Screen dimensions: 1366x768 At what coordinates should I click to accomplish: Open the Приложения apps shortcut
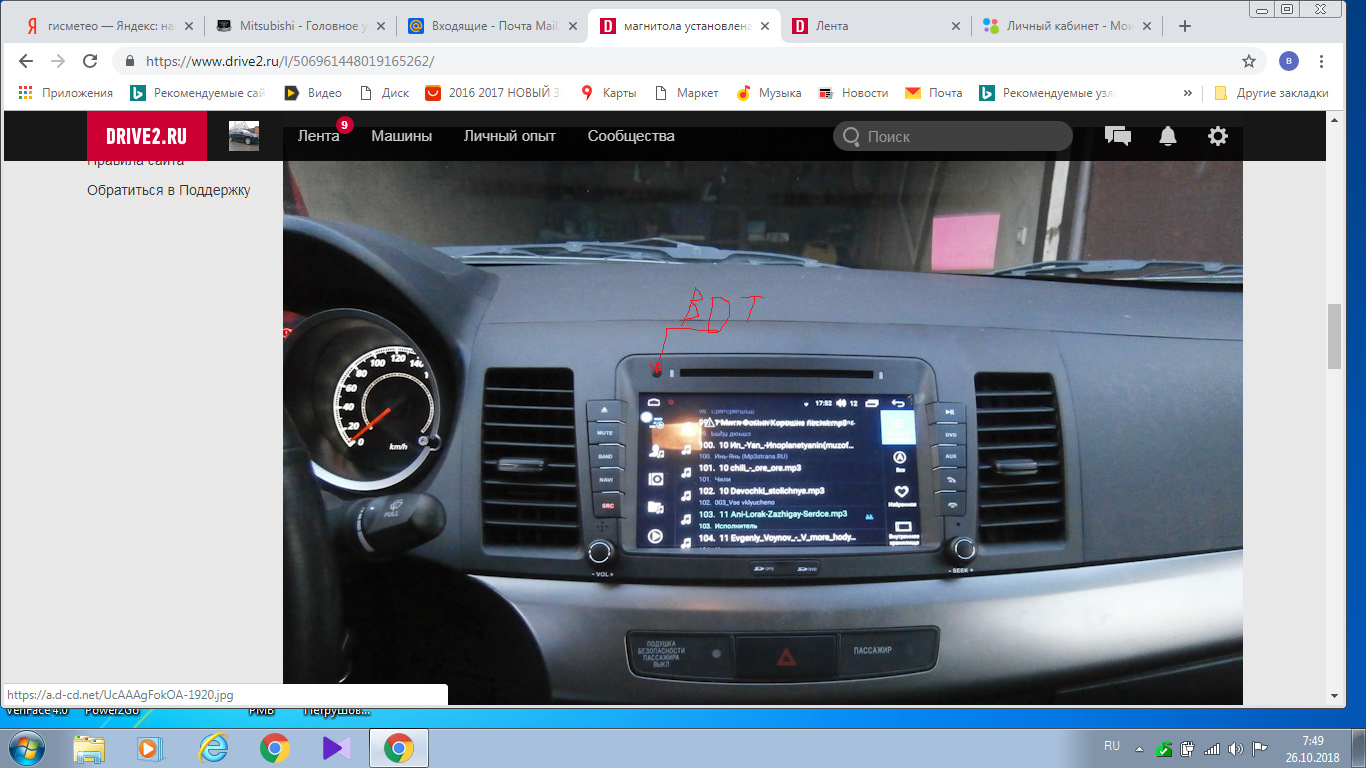(x=66, y=93)
